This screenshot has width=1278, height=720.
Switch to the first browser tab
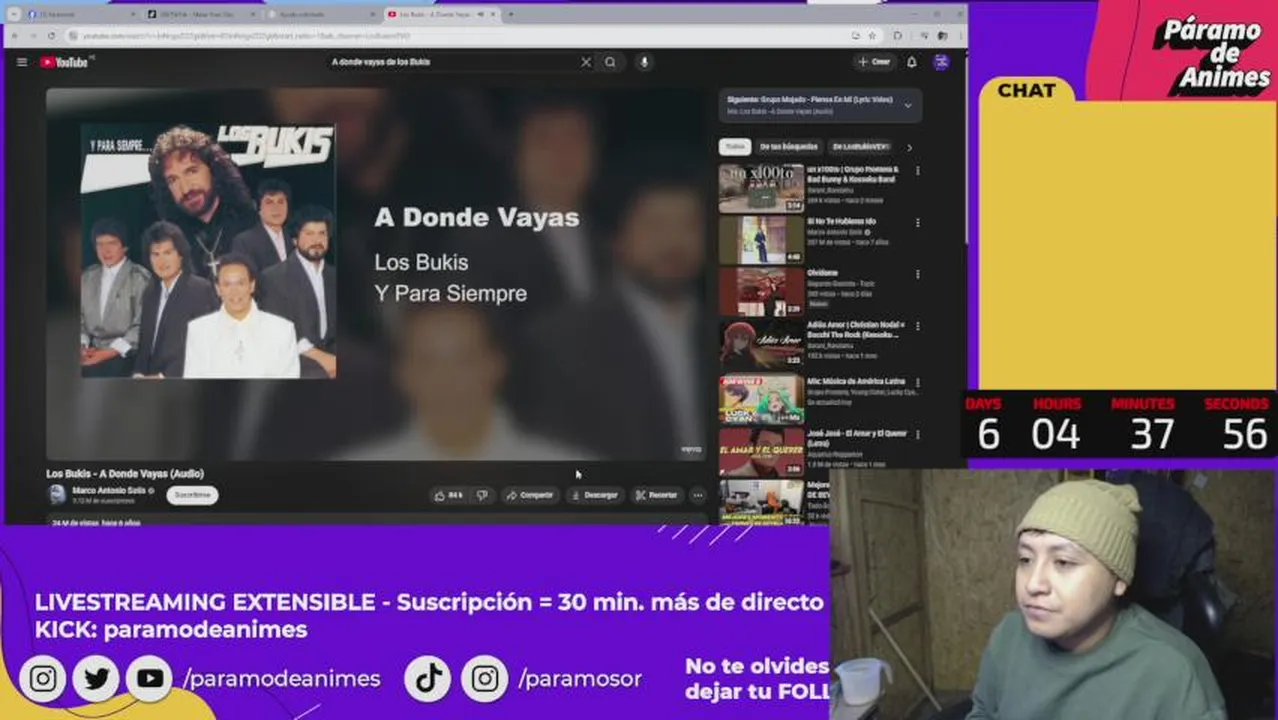tap(80, 14)
